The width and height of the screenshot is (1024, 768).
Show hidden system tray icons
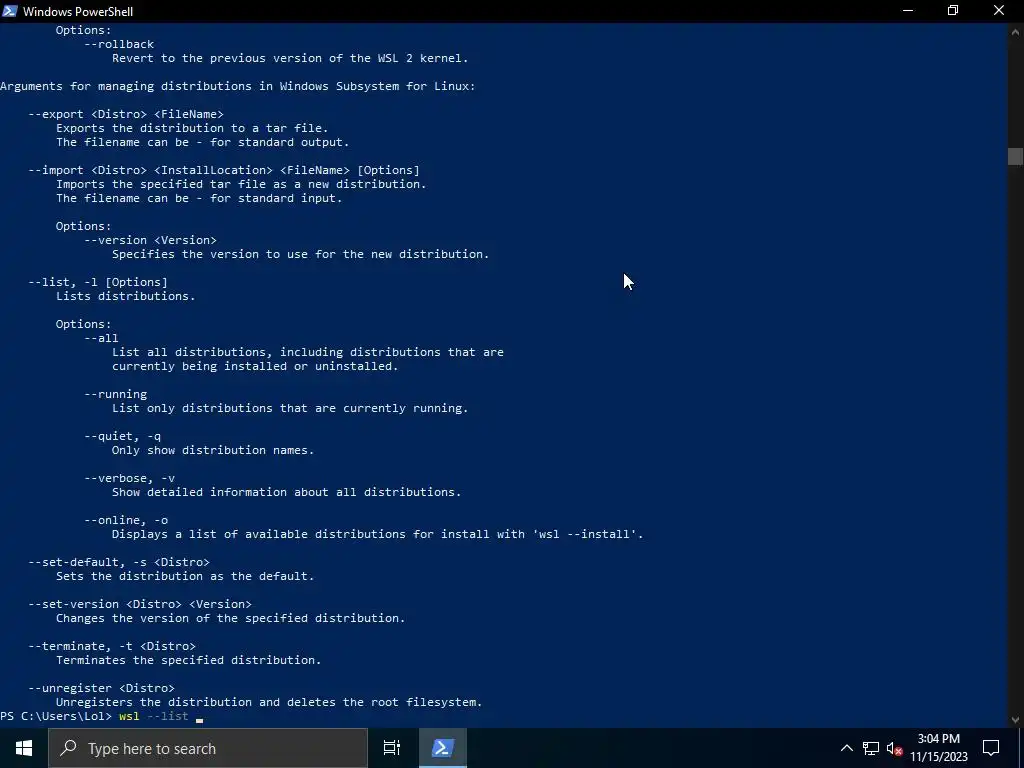tap(846, 748)
